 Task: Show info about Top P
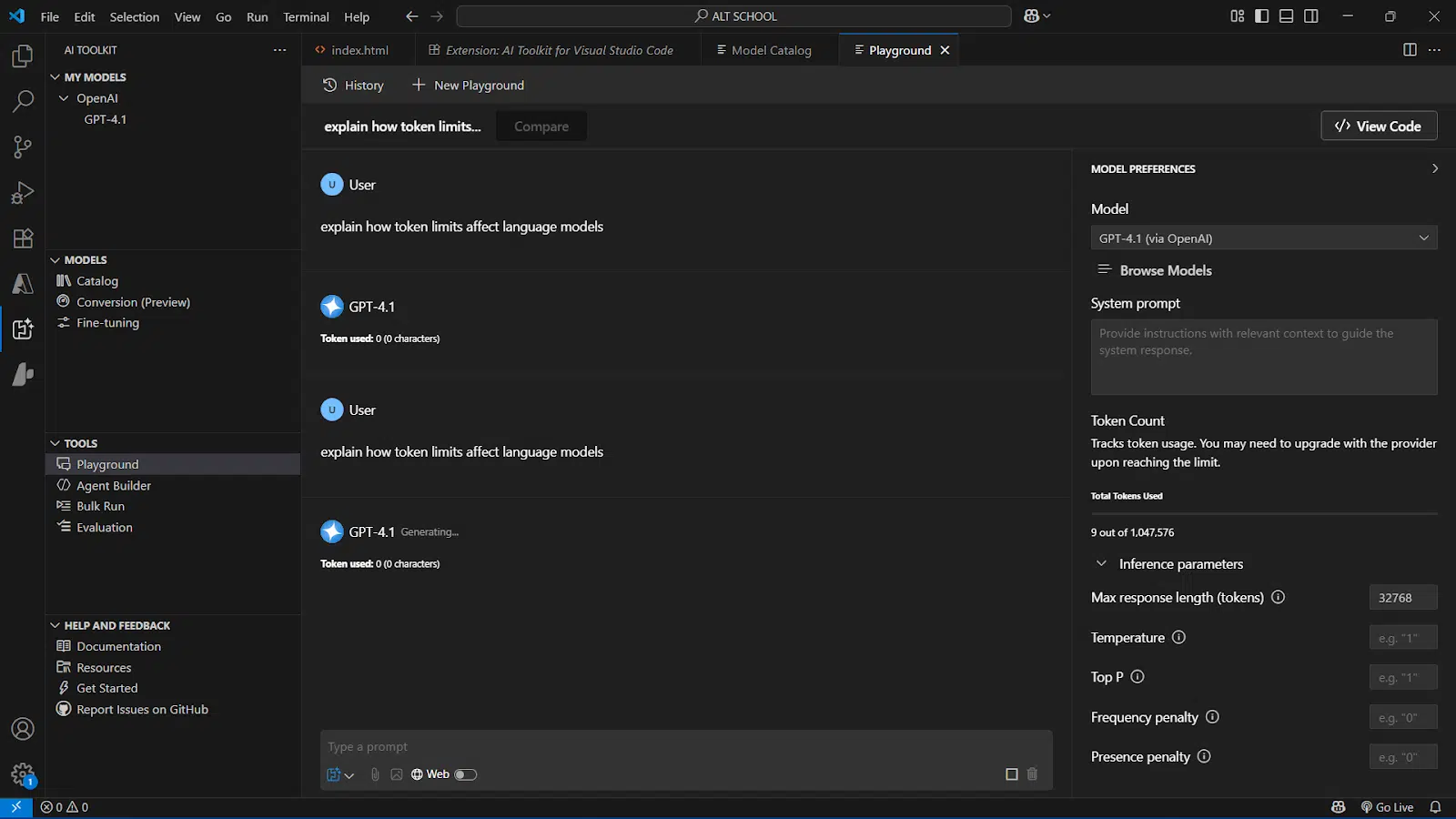1137,677
